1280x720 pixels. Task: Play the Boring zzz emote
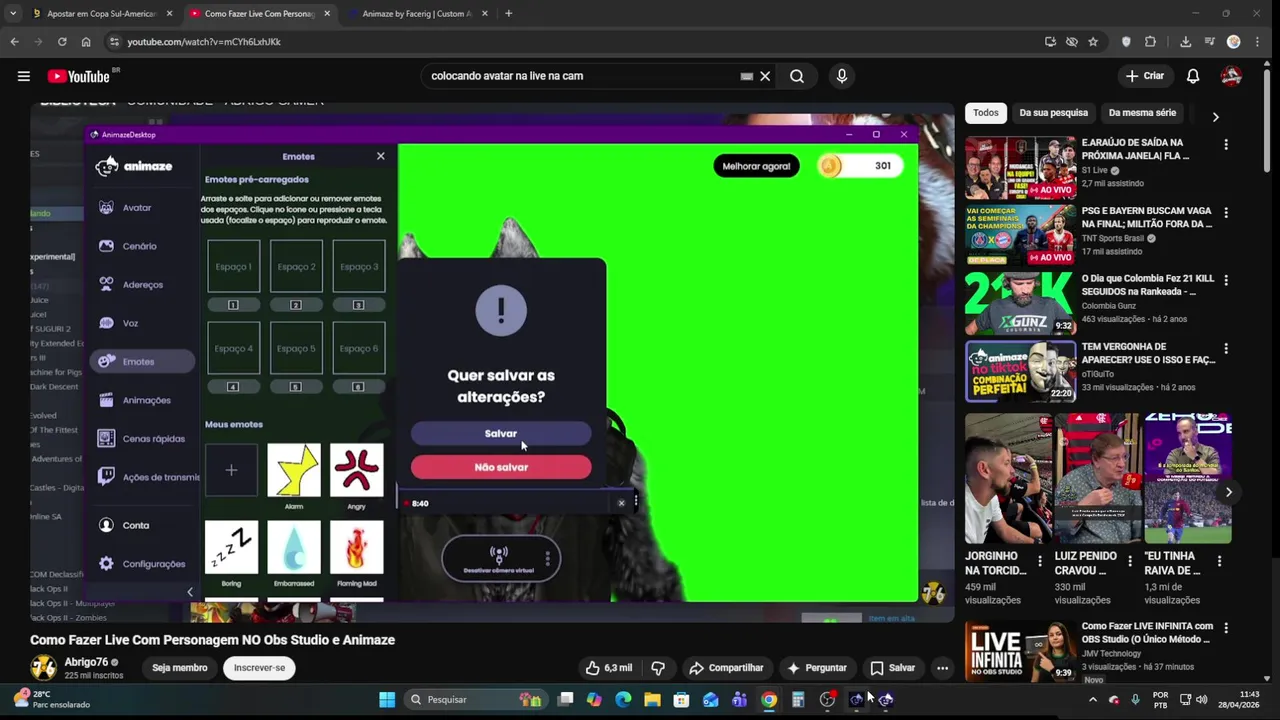[x=231, y=547]
